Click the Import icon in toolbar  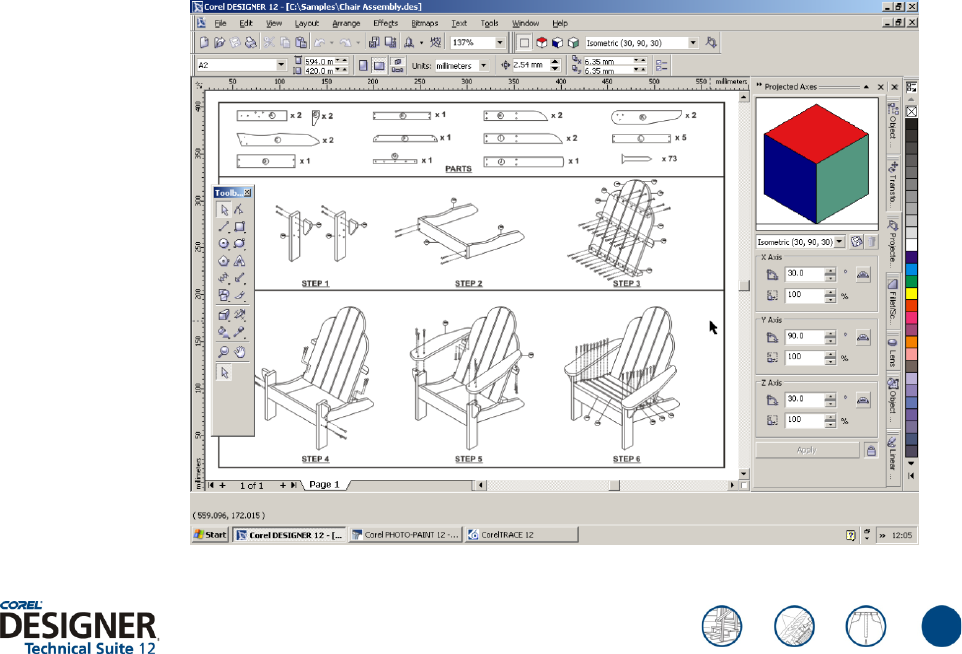click(x=374, y=42)
